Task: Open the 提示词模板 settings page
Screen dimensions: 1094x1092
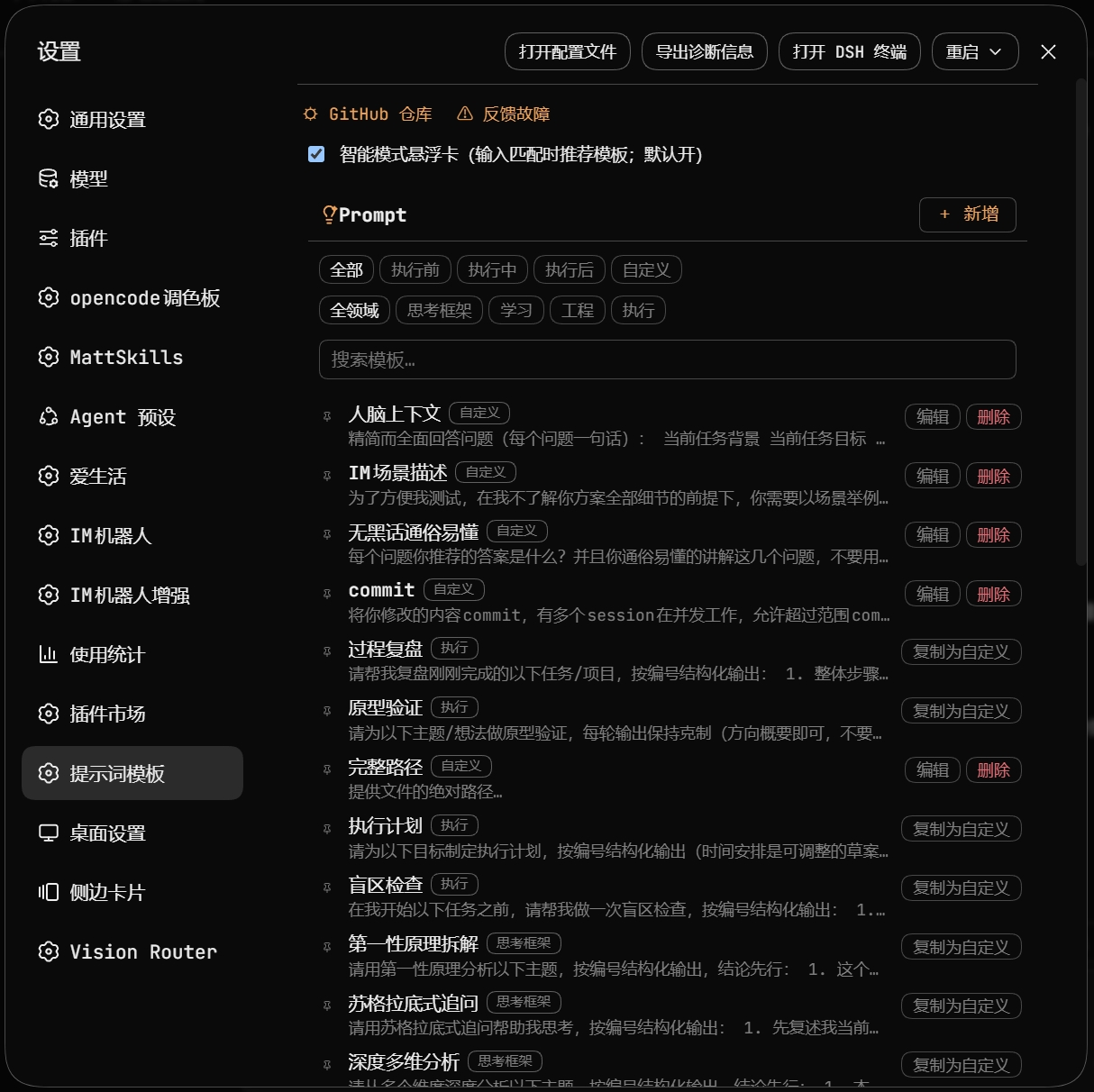Action: (x=132, y=773)
